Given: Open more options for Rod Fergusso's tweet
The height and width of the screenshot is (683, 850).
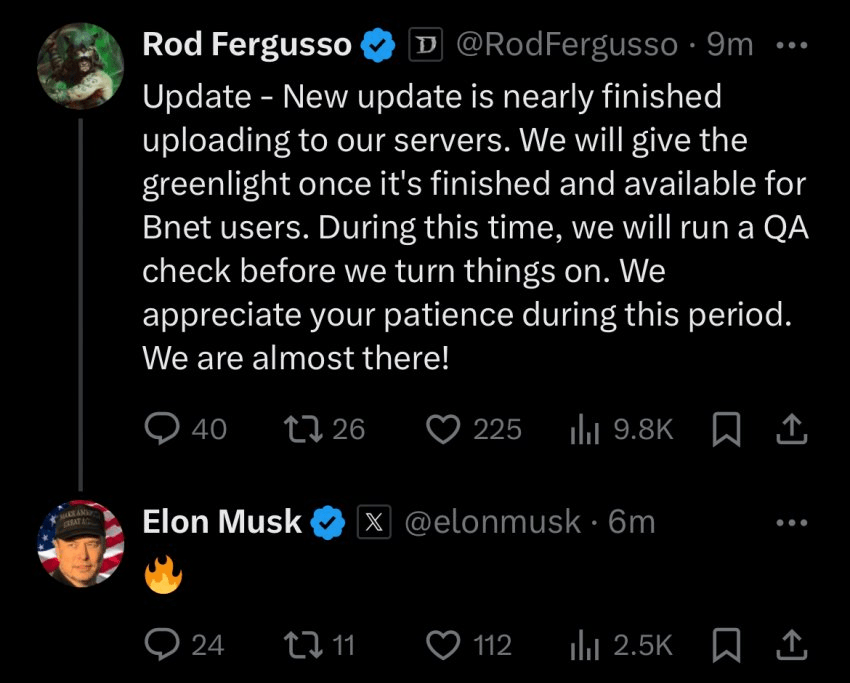Looking at the screenshot, I should pos(792,46).
